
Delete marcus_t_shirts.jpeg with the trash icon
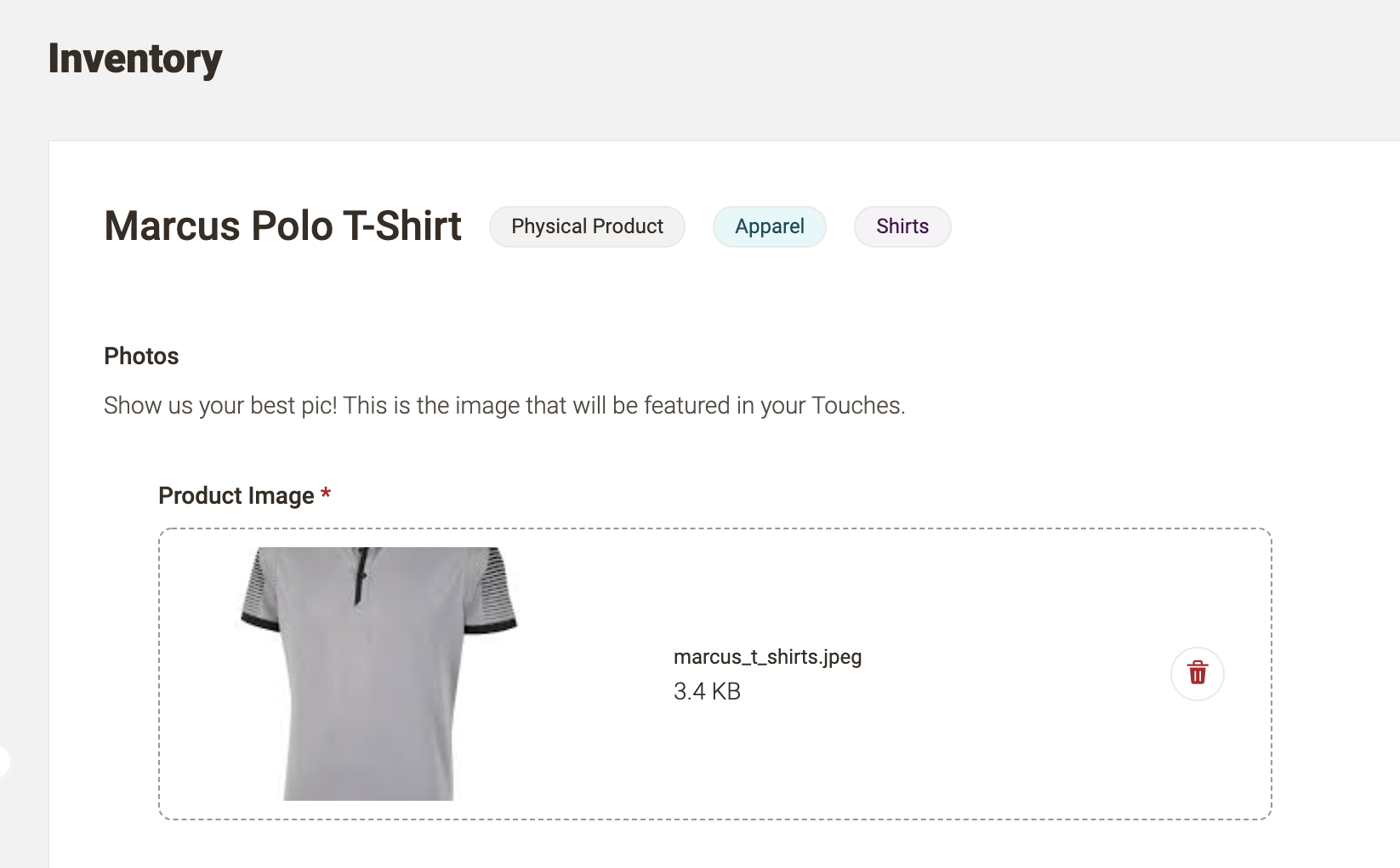pos(1197,674)
